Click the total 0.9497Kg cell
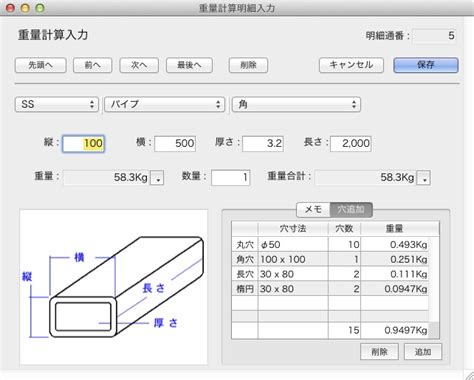Image resolution: width=474 pixels, height=380 pixels. (395, 330)
